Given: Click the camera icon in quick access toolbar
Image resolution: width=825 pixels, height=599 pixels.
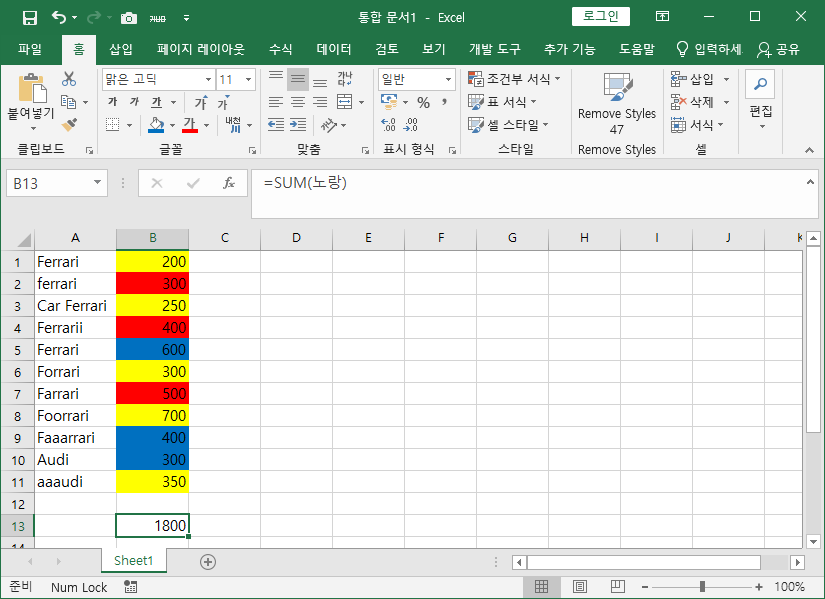Looking at the screenshot, I should [128, 18].
